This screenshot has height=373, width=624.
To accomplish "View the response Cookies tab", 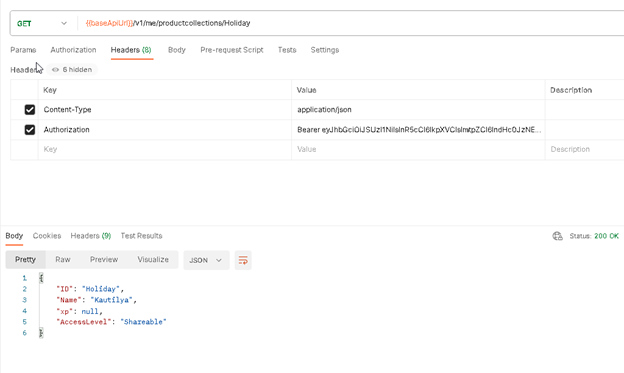I will pyautogui.click(x=47, y=236).
